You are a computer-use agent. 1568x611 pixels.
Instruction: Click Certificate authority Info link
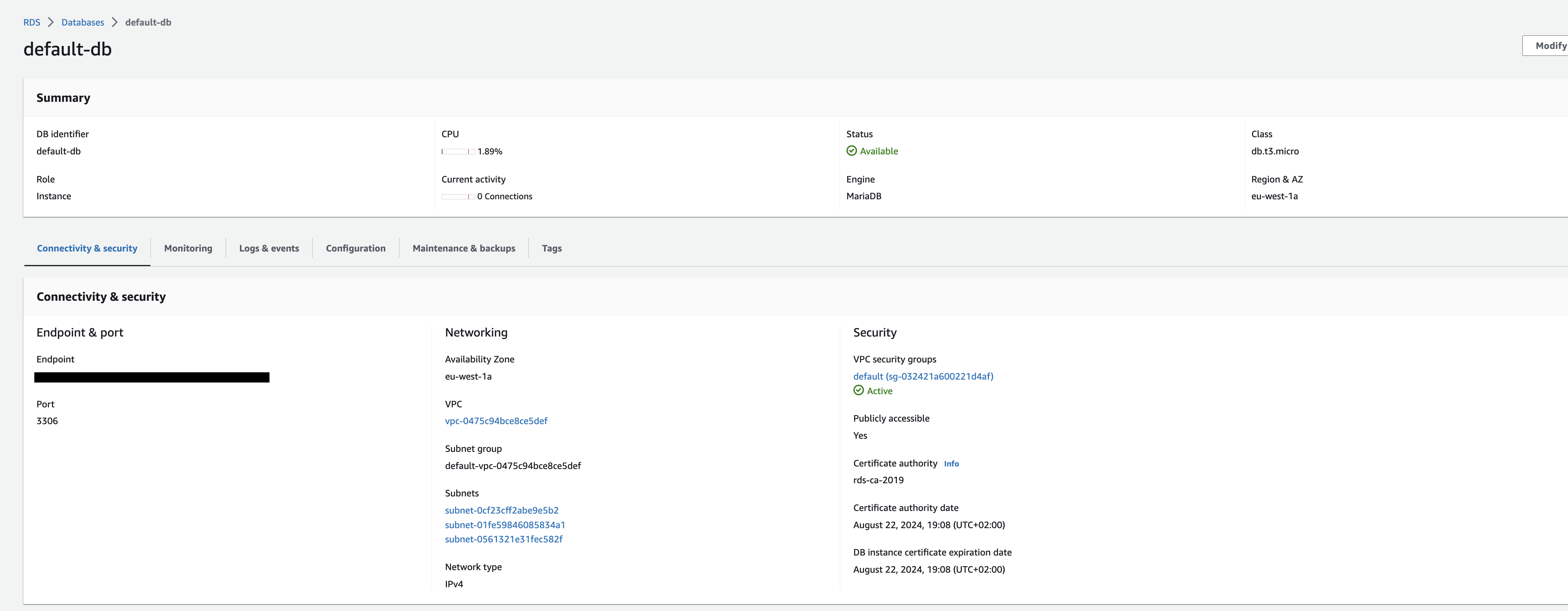click(x=951, y=464)
